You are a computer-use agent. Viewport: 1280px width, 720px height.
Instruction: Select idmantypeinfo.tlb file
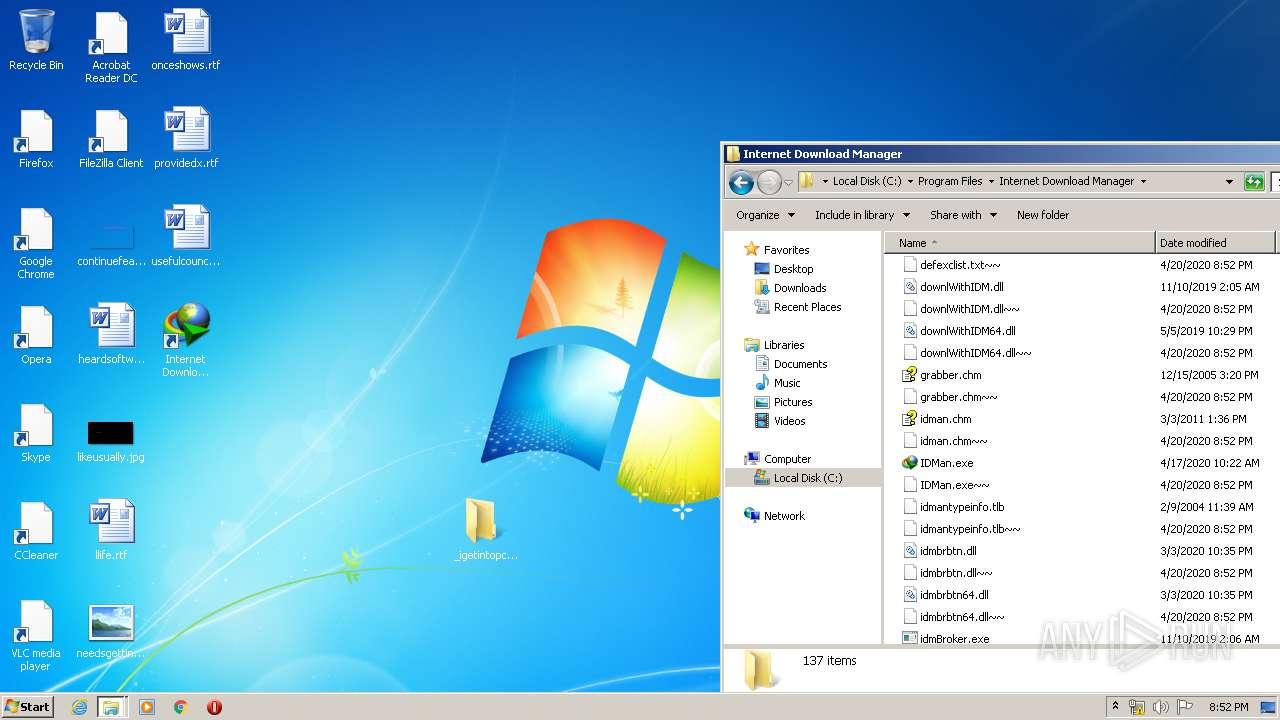click(962, 507)
